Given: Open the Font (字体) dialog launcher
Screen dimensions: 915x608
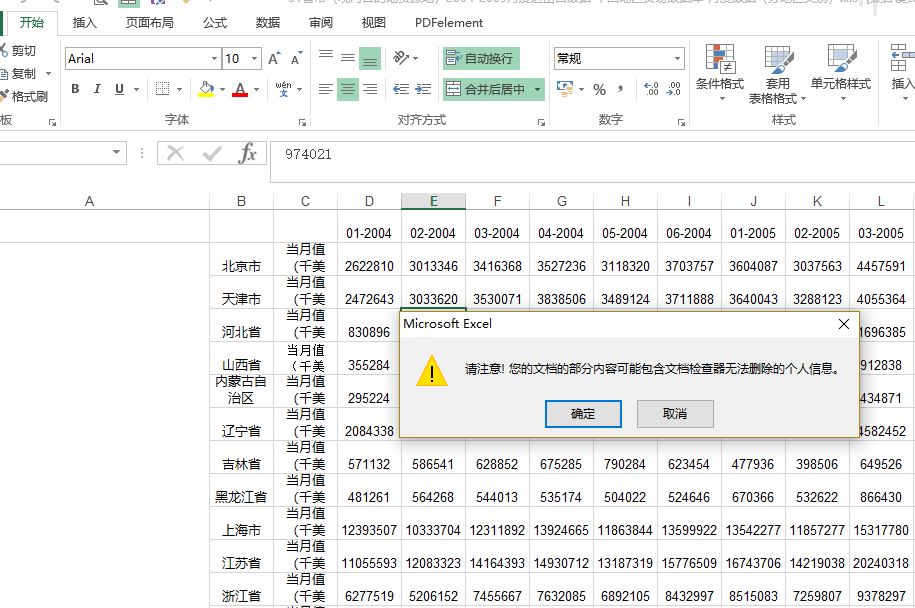Looking at the screenshot, I should tap(302, 122).
